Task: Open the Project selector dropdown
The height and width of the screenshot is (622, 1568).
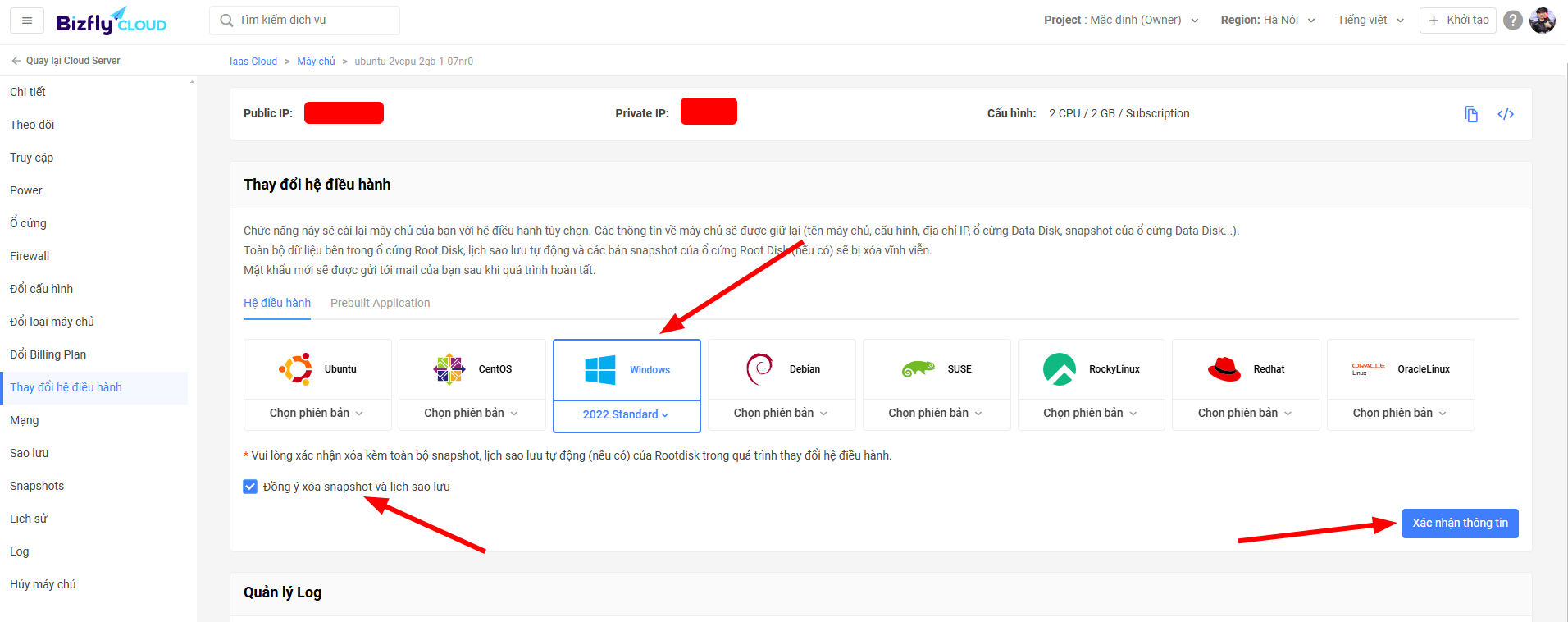Action: 1121,21
